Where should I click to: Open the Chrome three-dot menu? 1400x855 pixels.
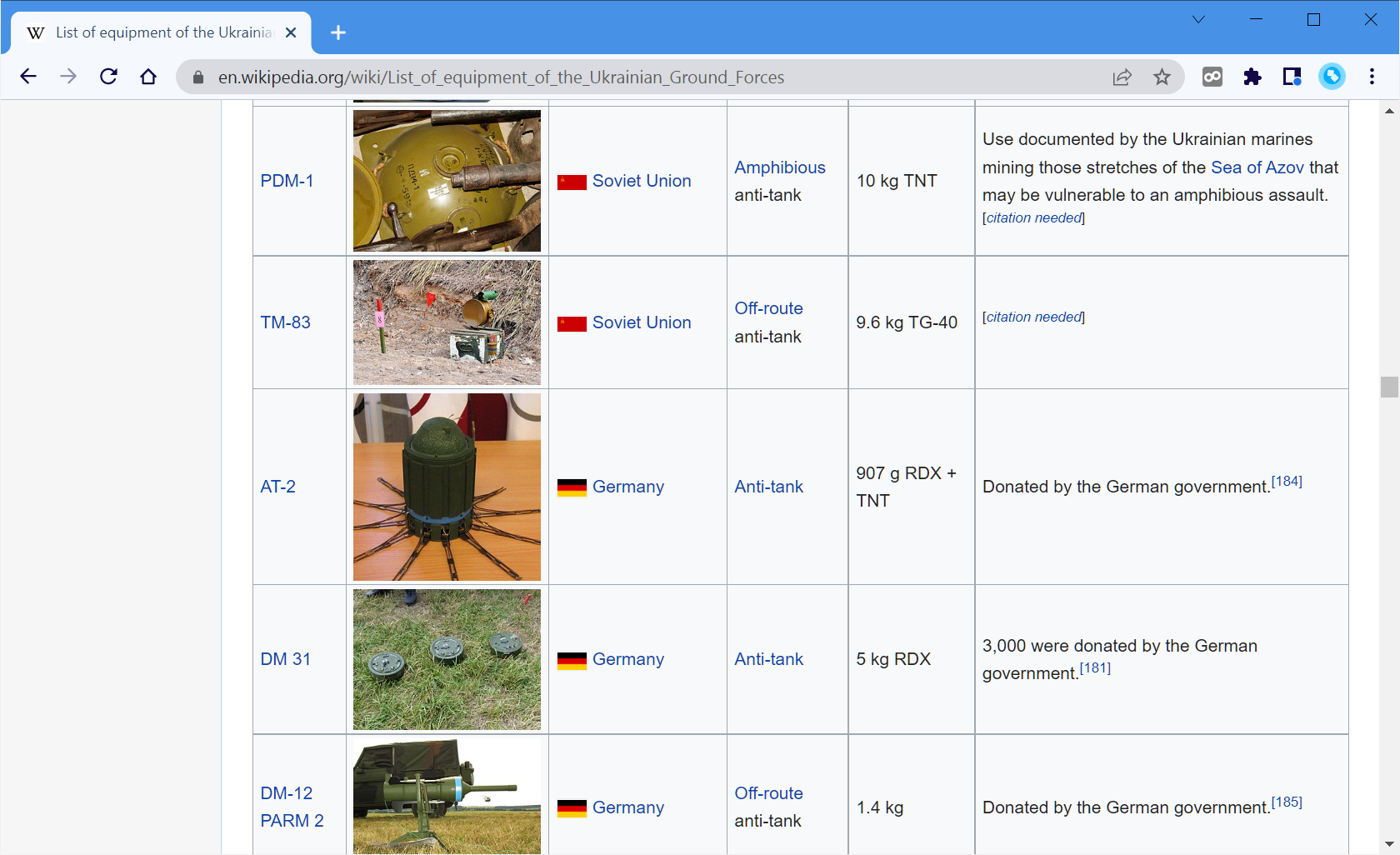(x=1372, y=77)
